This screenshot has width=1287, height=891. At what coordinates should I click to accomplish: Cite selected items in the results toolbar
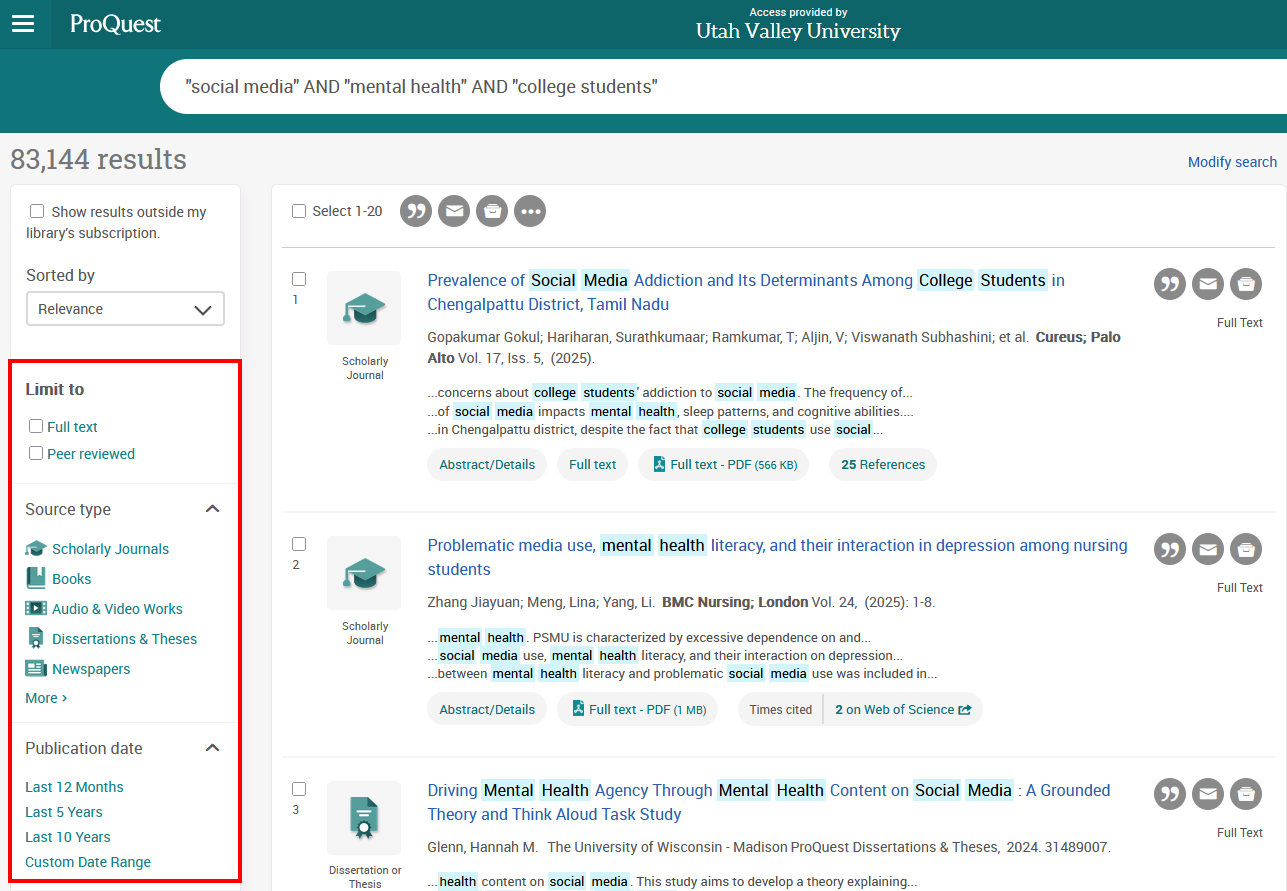pyautogui.click(x=416, y=211)
